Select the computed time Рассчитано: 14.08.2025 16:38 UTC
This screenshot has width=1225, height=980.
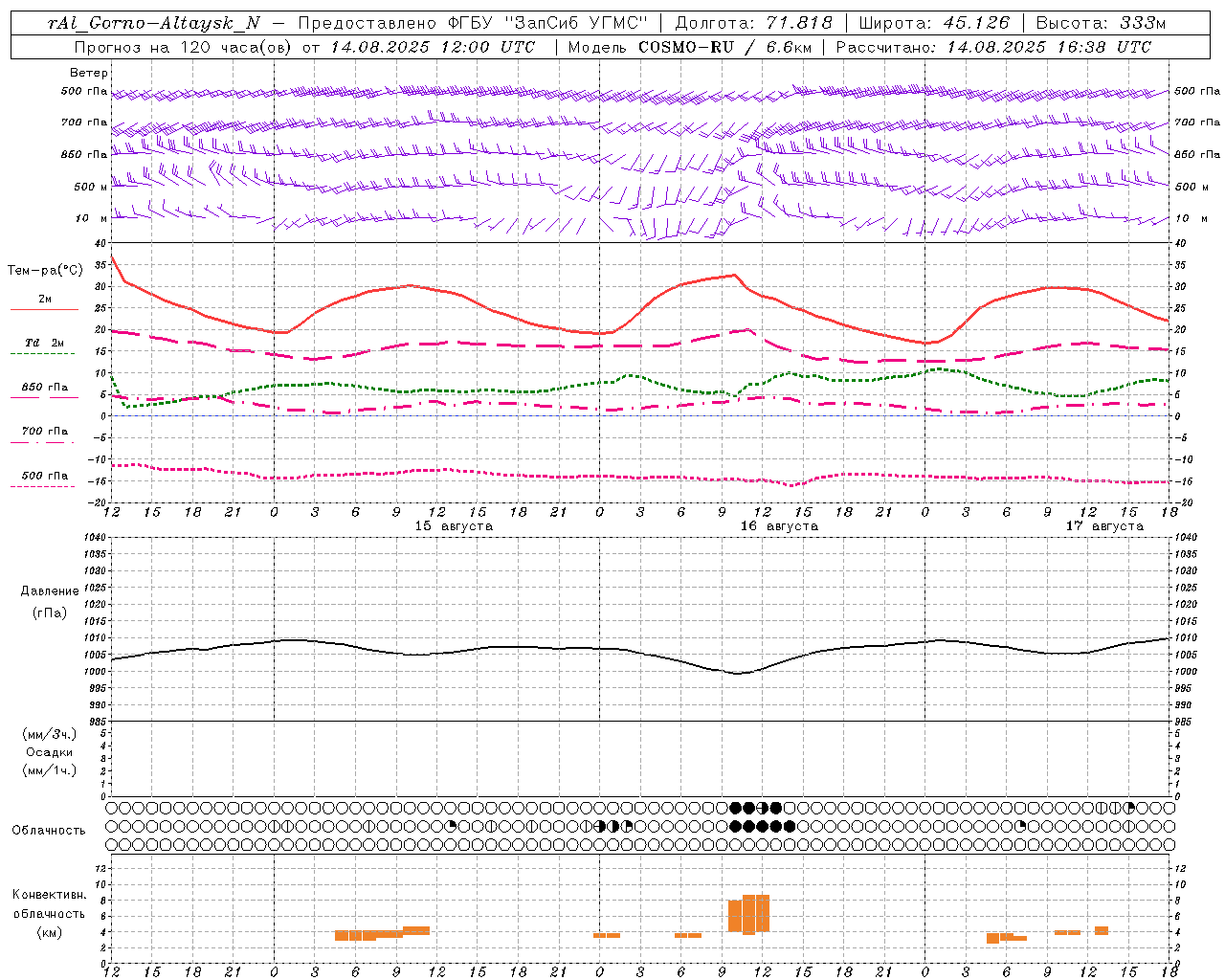pyautogui.click(x=993, y=47)
